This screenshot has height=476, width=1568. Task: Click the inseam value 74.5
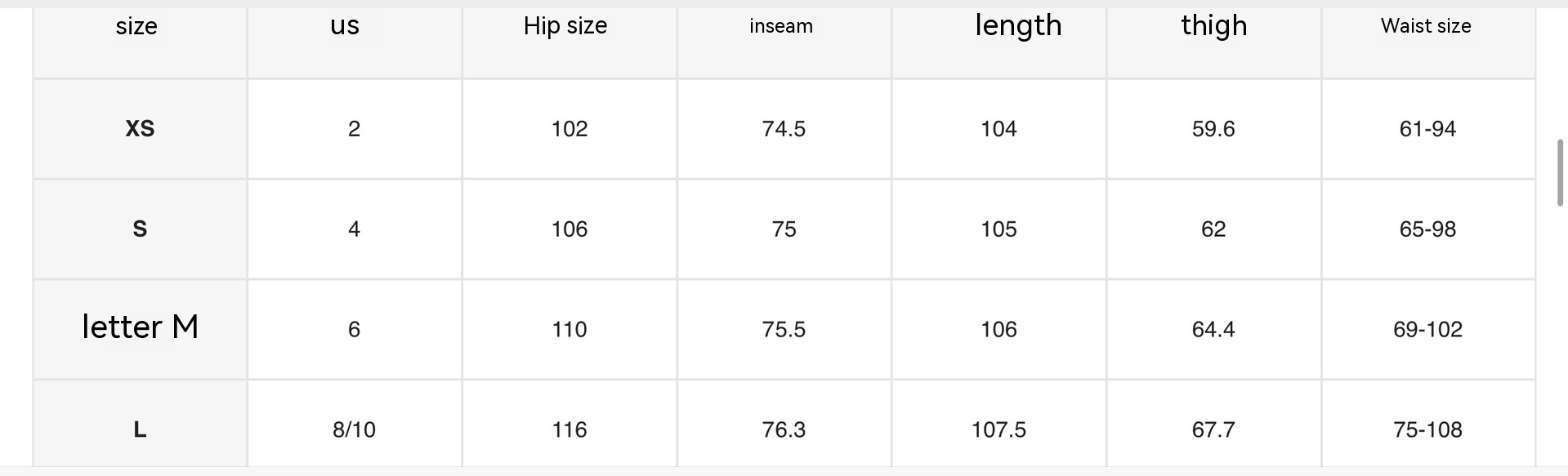[784, 129]
